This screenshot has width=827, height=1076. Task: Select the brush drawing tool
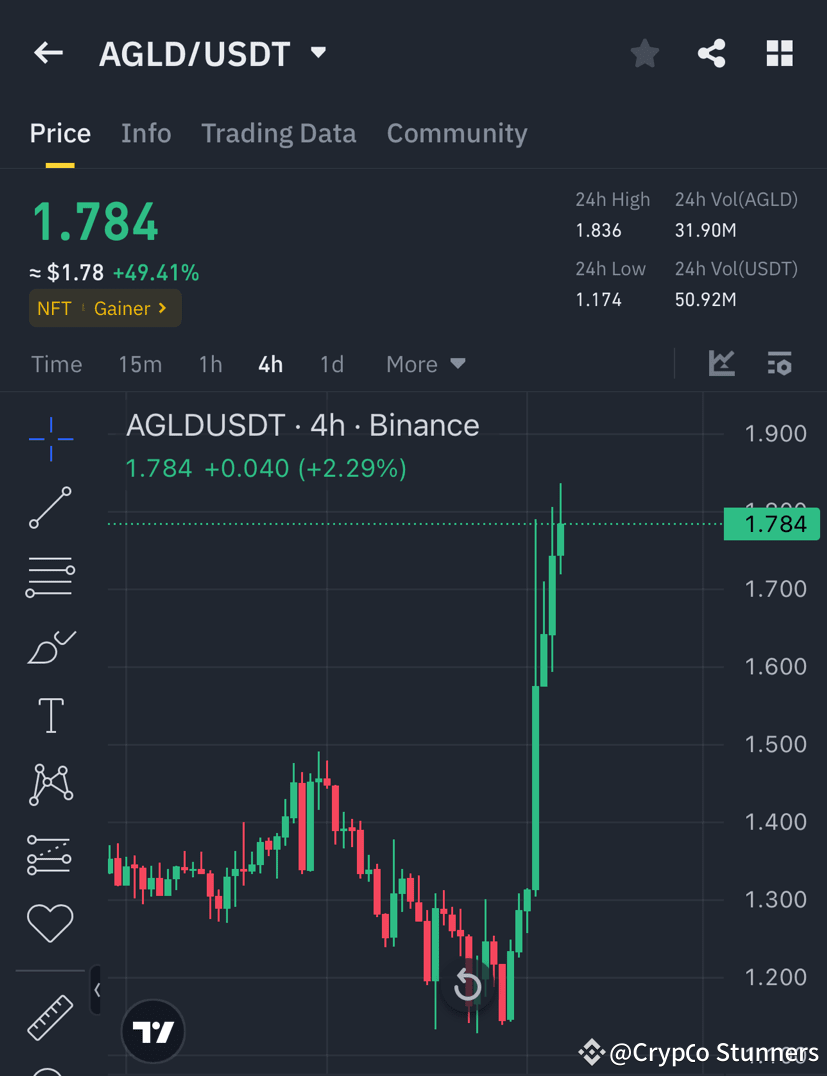[50, 646]
